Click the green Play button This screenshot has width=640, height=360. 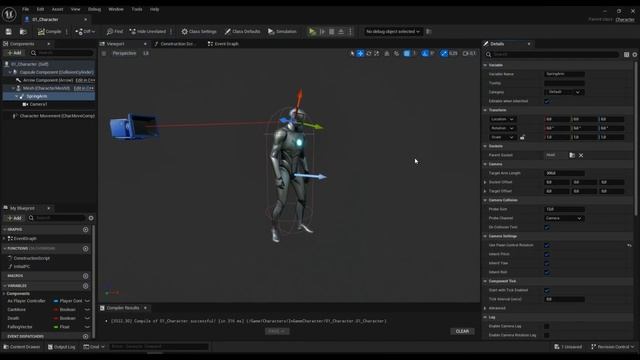312,31
